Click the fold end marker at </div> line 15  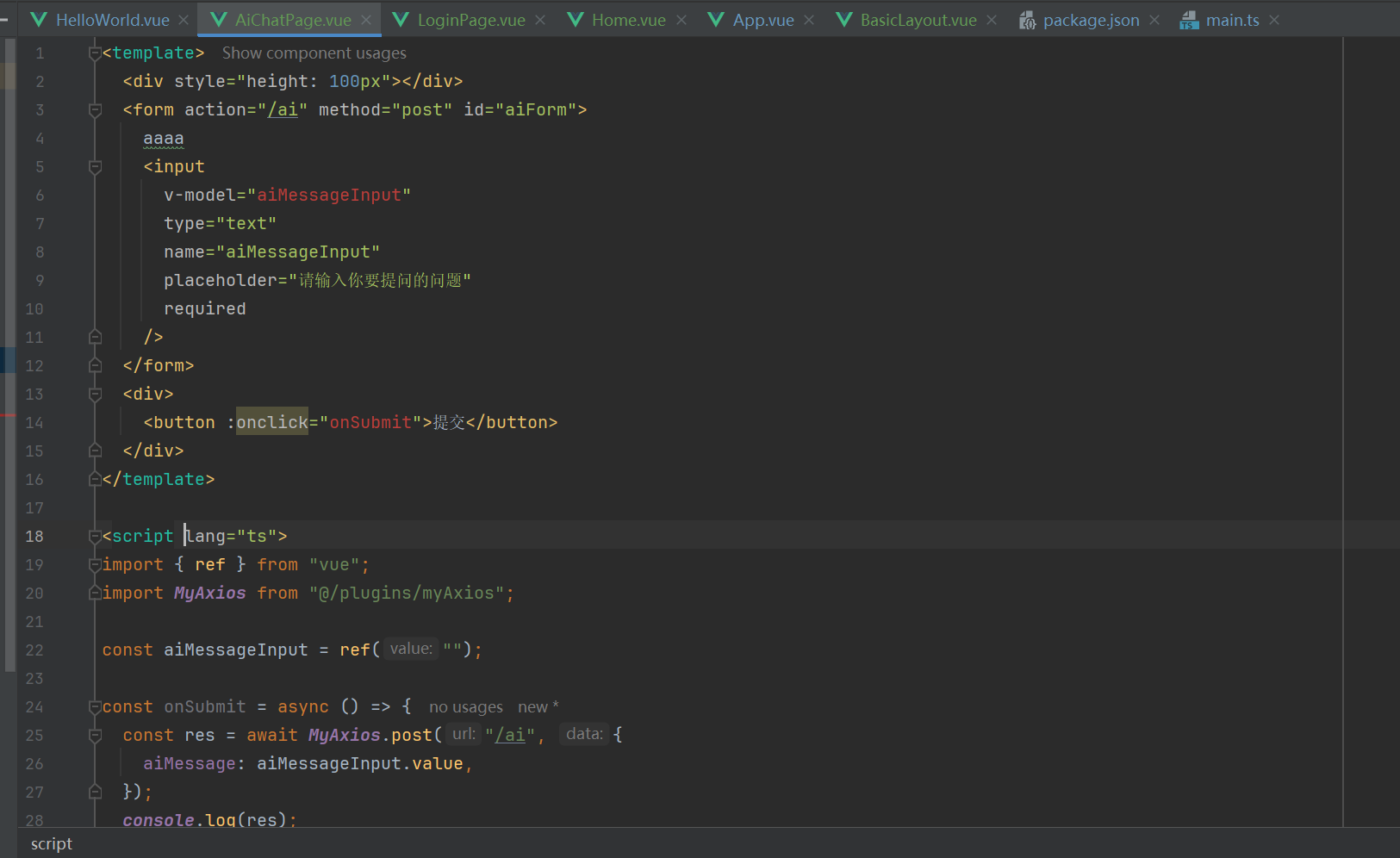(95, 451)
